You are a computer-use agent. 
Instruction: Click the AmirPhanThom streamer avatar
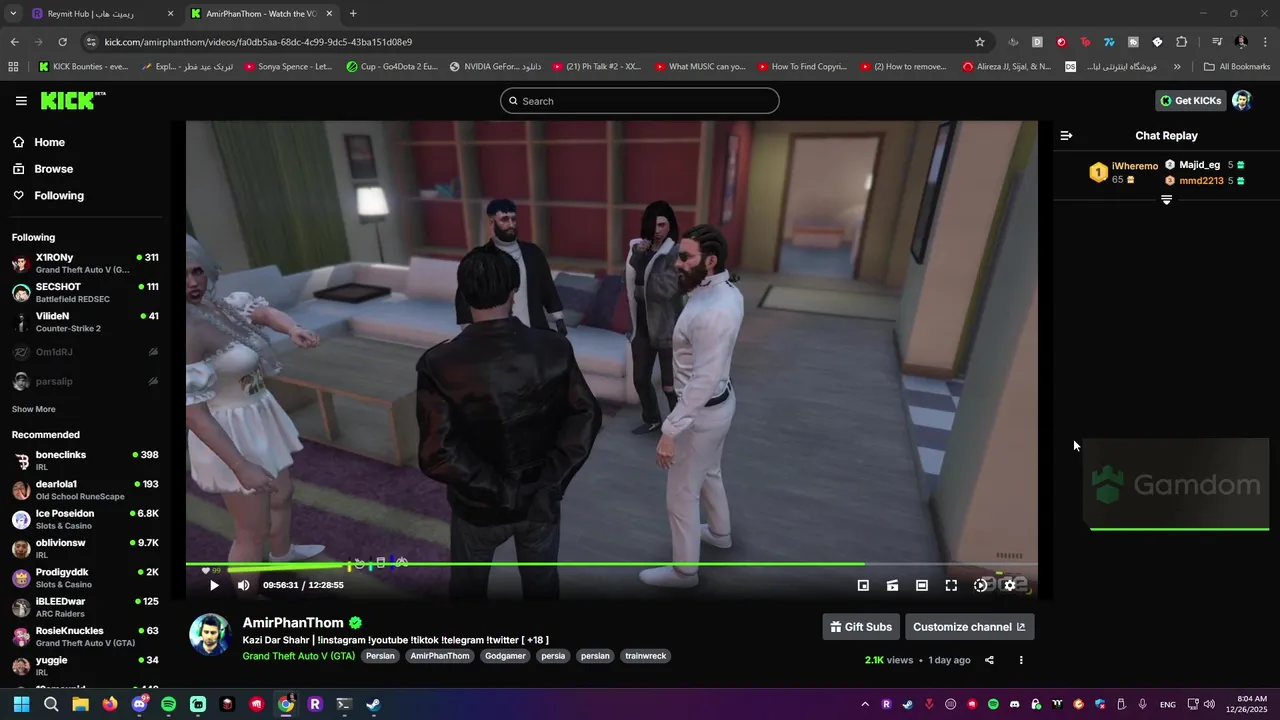tap(211, 636)
